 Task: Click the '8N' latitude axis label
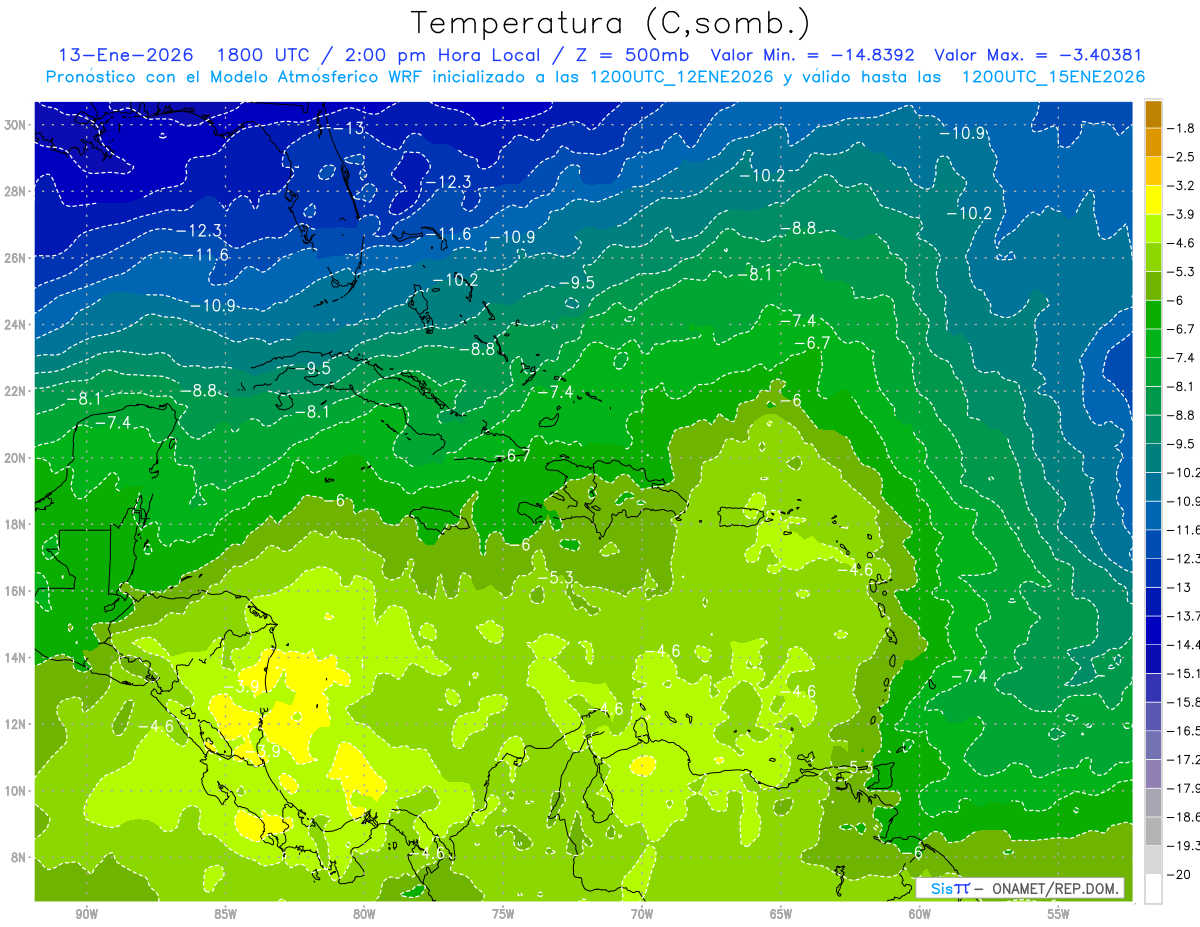tap(17, 858)
